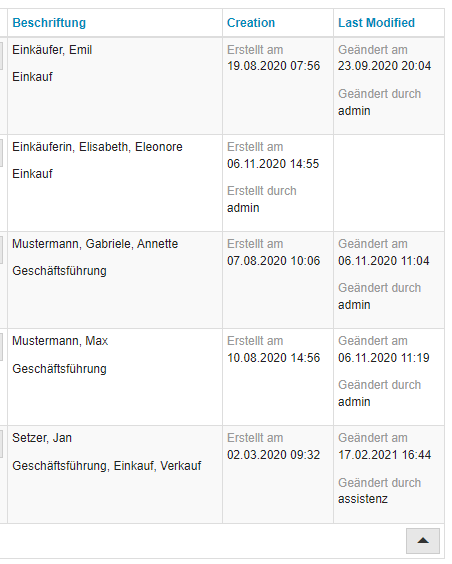
Task: Click modified date 17.02.2021 16:44
Action: tap(384, 455)
